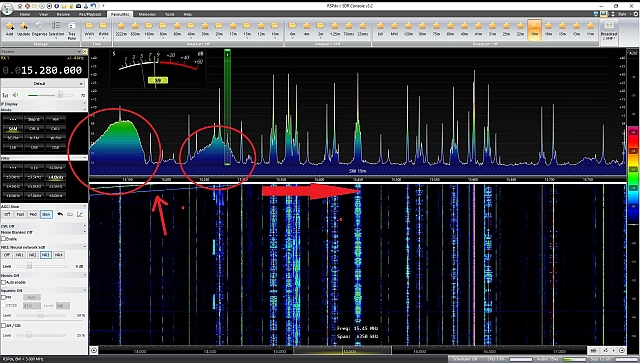Set AGC to Med
Viewport: 640px width, 363px height.
[33, 214]
